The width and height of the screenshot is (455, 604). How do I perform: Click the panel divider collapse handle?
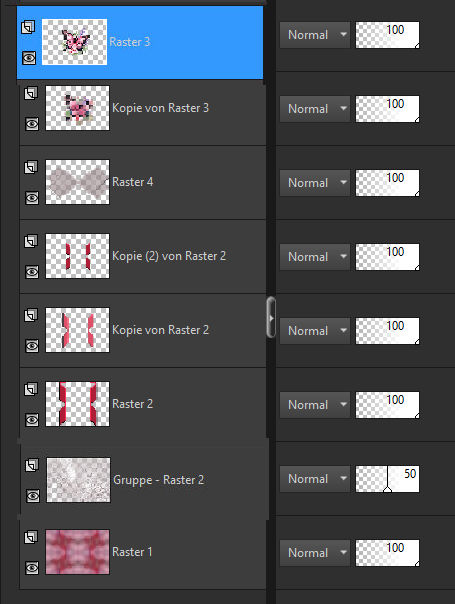[271, 317]
